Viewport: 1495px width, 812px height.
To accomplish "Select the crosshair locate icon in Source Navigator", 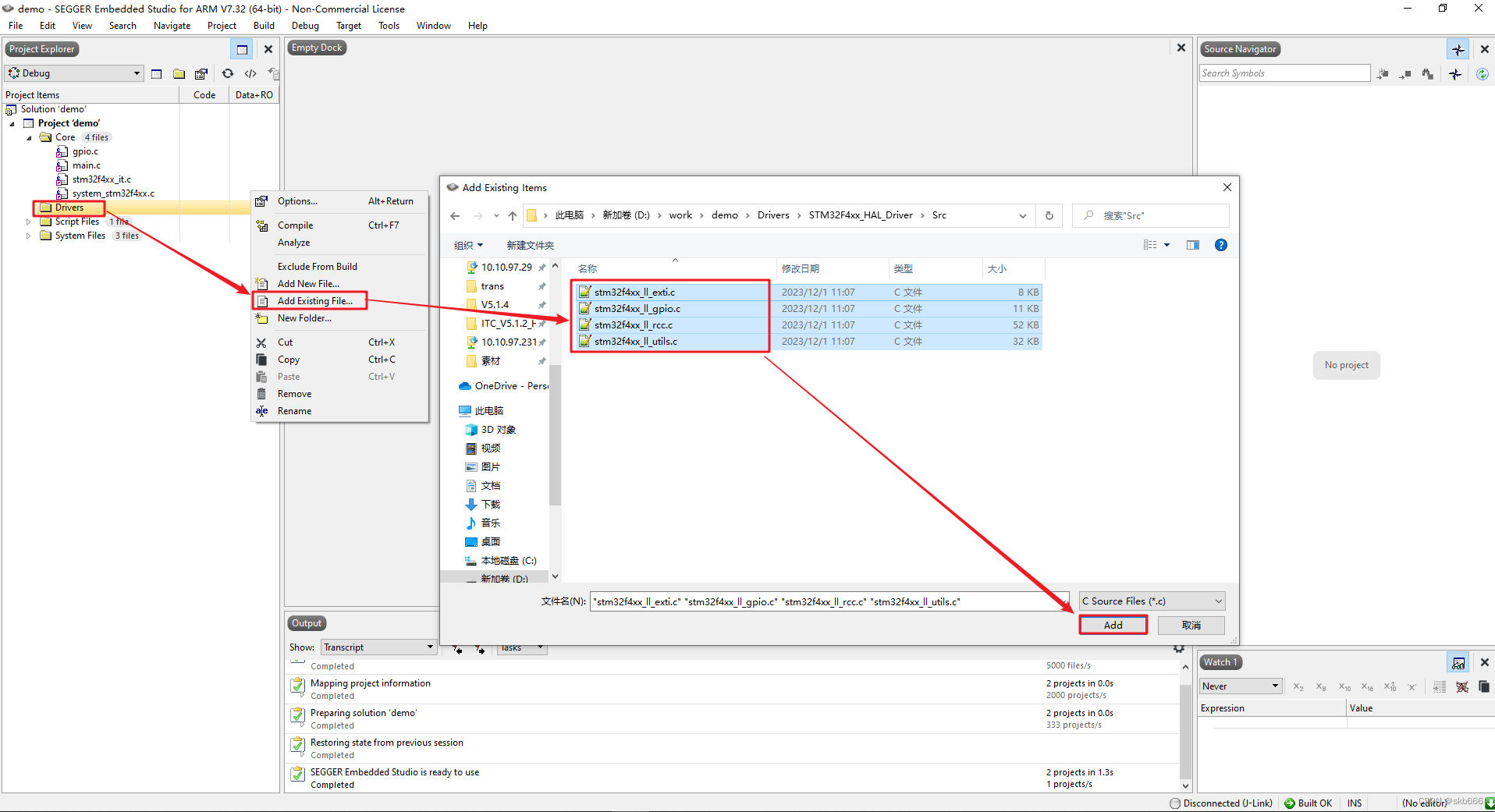I will coord(1455,74).
